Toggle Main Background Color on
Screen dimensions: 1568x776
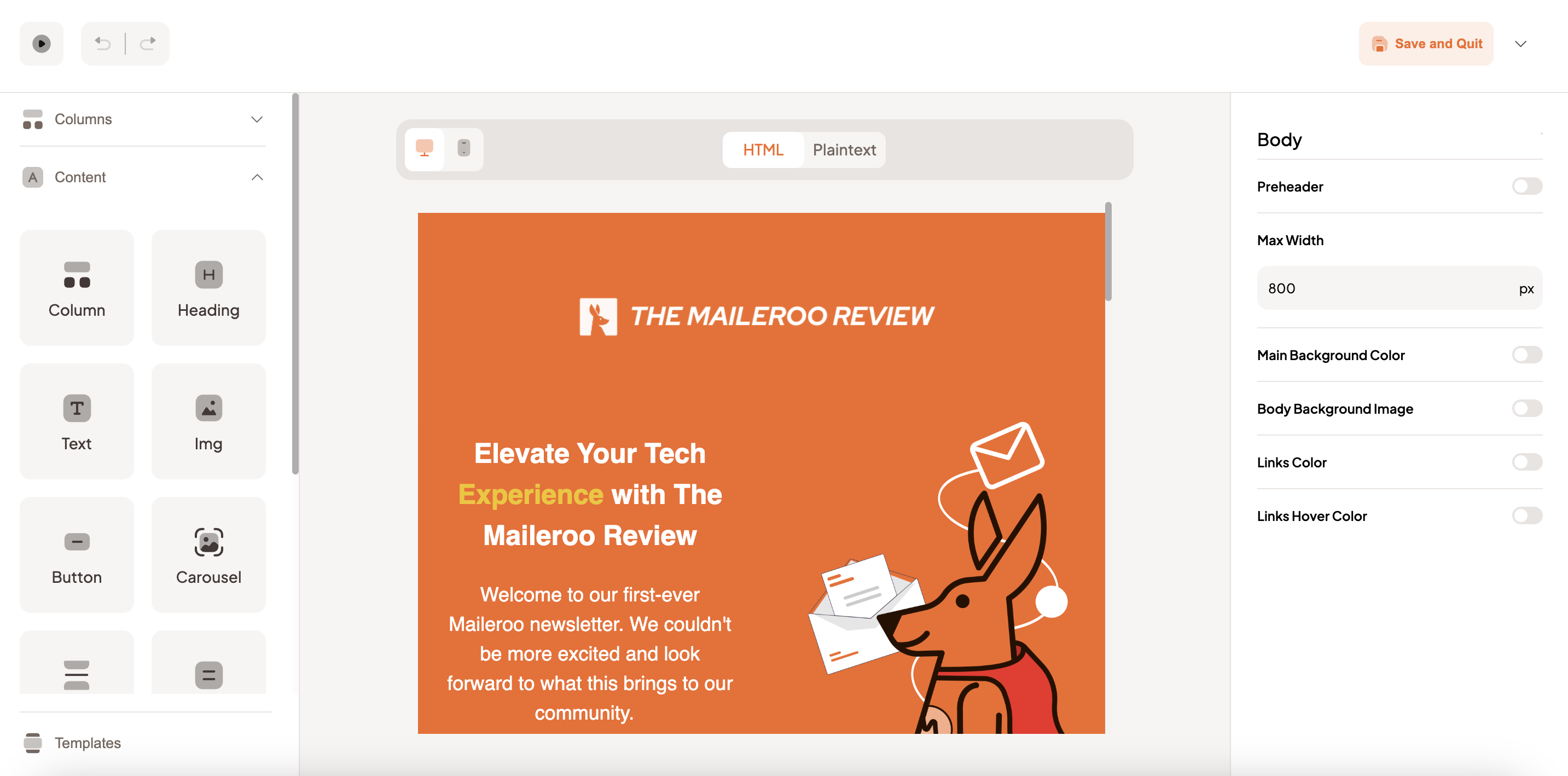(x=1526, y=355)
